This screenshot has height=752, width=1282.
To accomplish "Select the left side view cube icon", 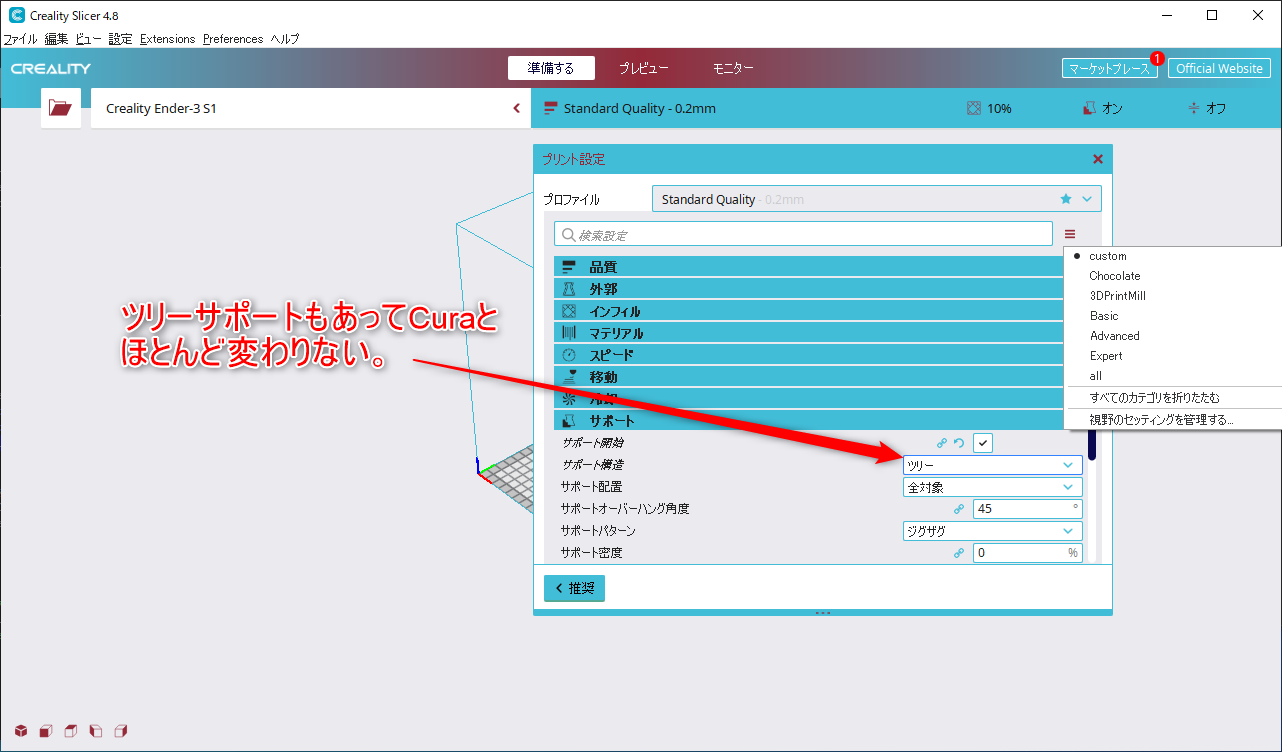I will (96, 731).
